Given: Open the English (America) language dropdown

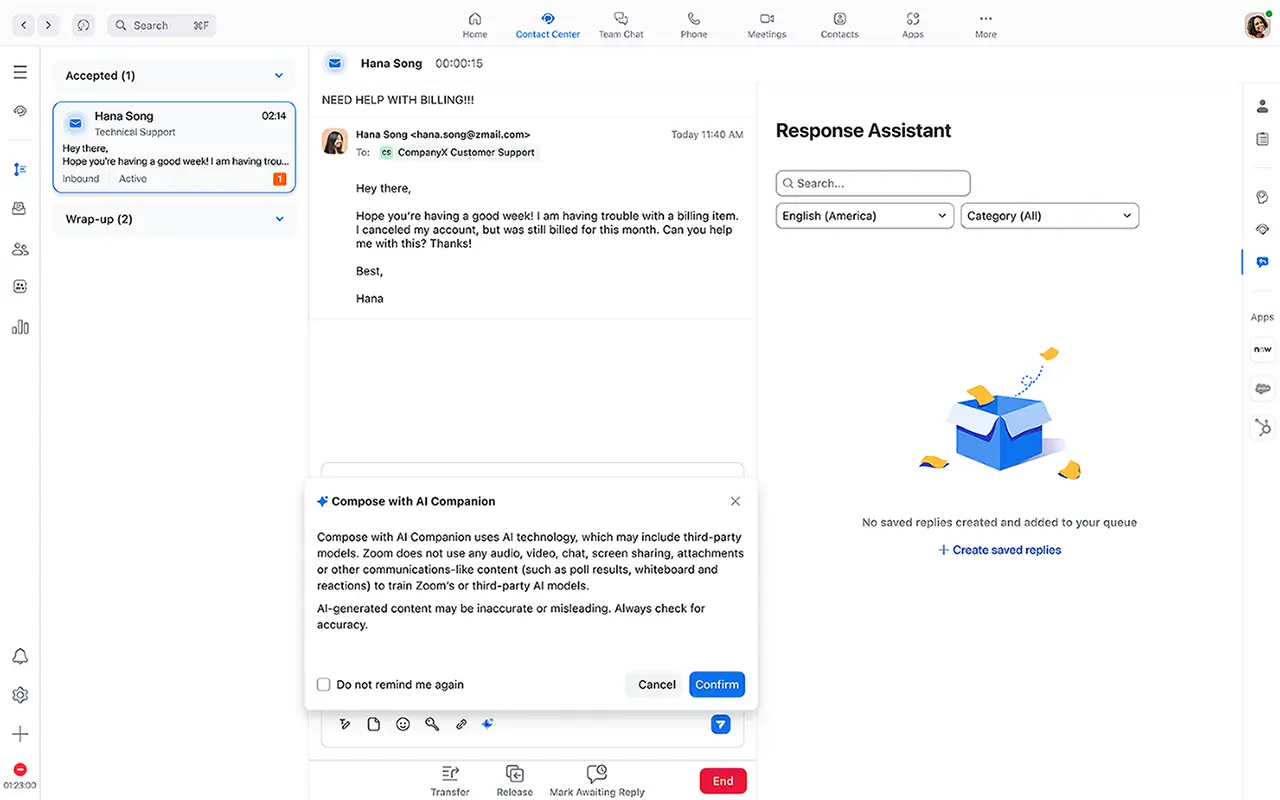Looking at the screenshot, I should click(865, 216).
